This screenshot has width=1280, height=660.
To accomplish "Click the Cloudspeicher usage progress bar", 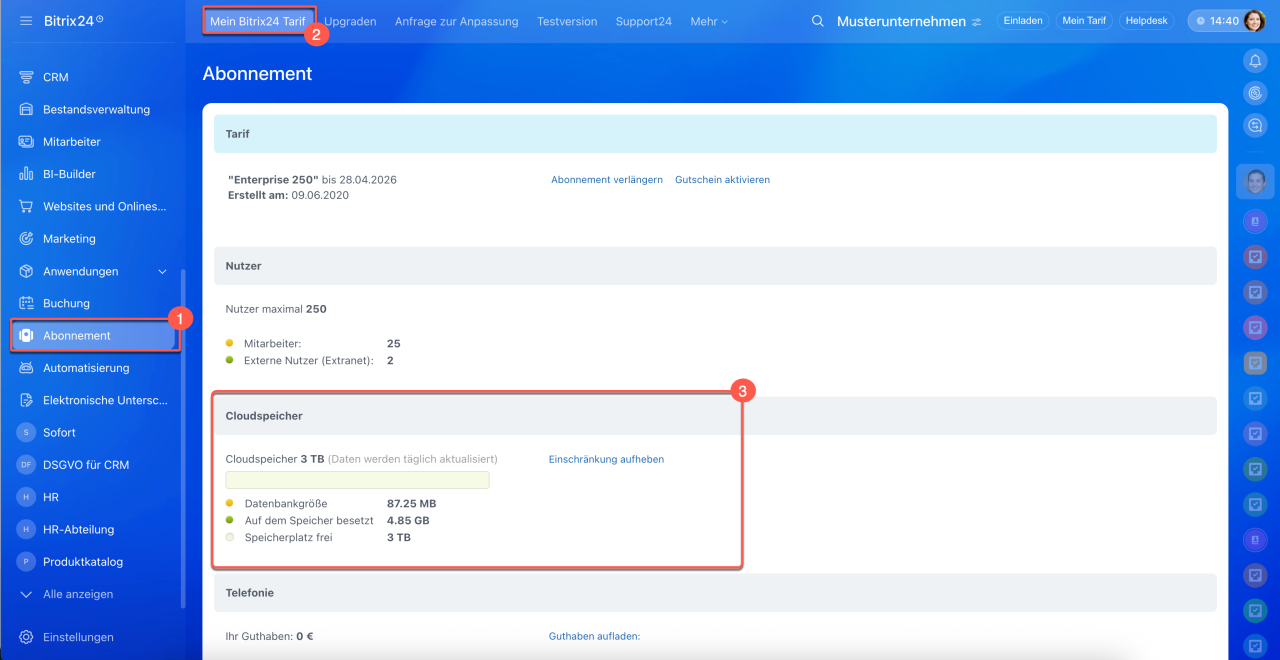I will [357, 480].
